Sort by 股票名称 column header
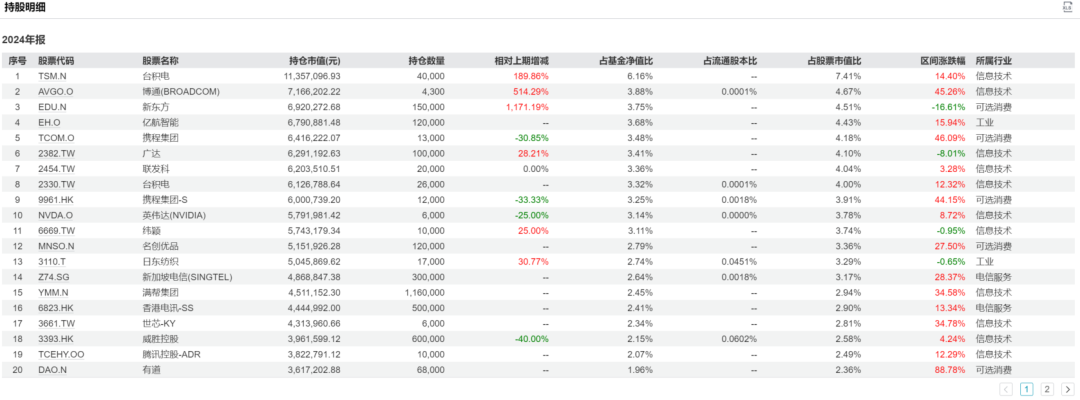1080x400 pixels. pos(160,61)
